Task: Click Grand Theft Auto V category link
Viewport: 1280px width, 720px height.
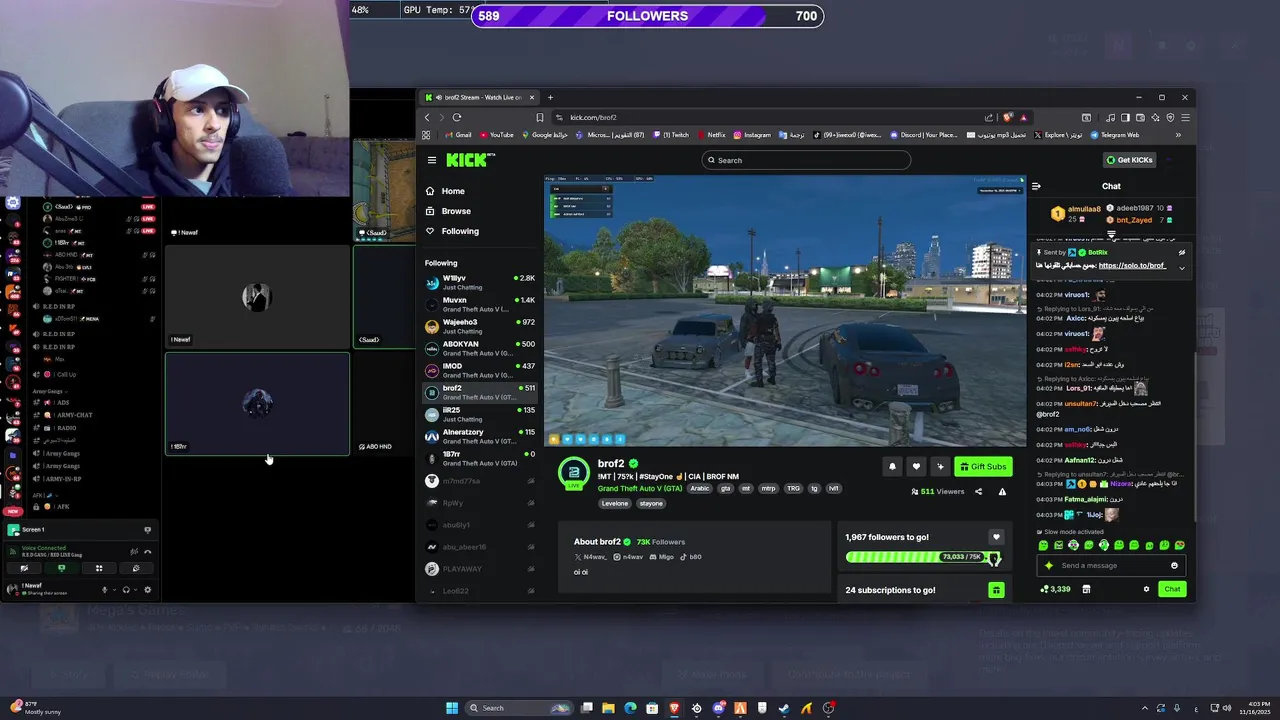Action: pyautogui.click(x=640, y=489)
